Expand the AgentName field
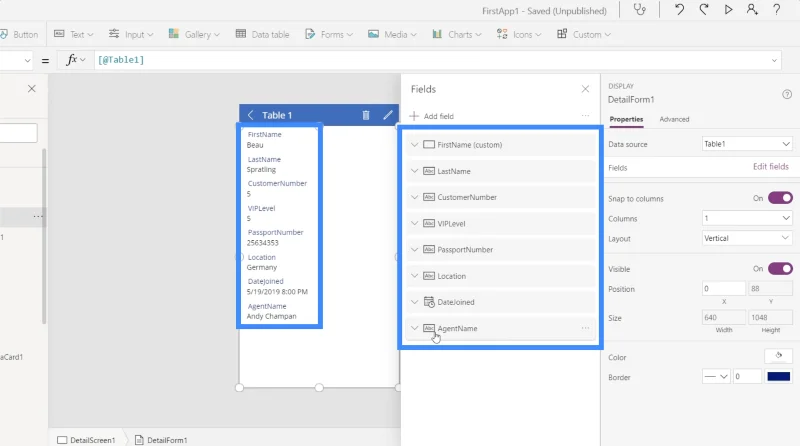 (414, 328)
